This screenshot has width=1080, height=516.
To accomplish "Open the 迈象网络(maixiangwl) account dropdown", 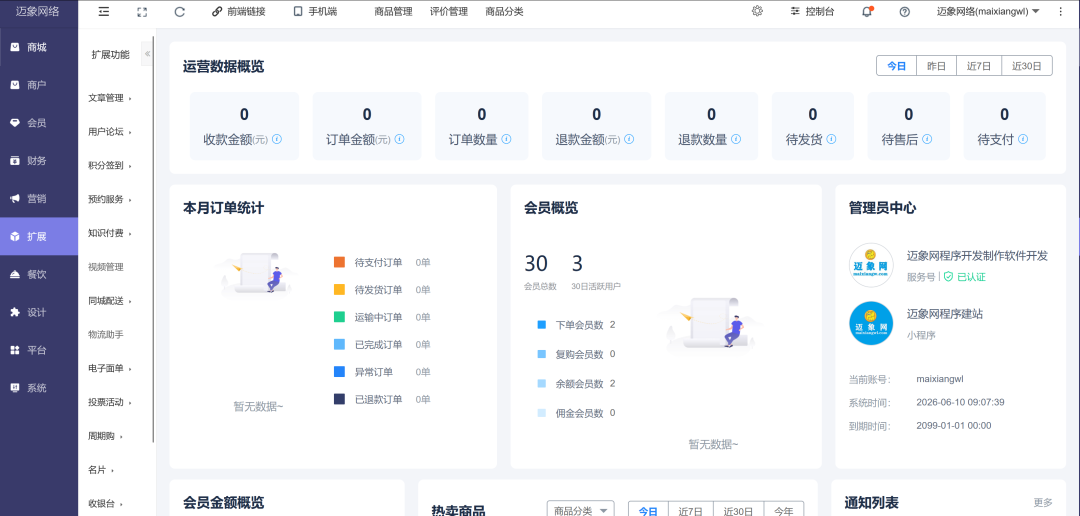I will [x=988, y=12].
